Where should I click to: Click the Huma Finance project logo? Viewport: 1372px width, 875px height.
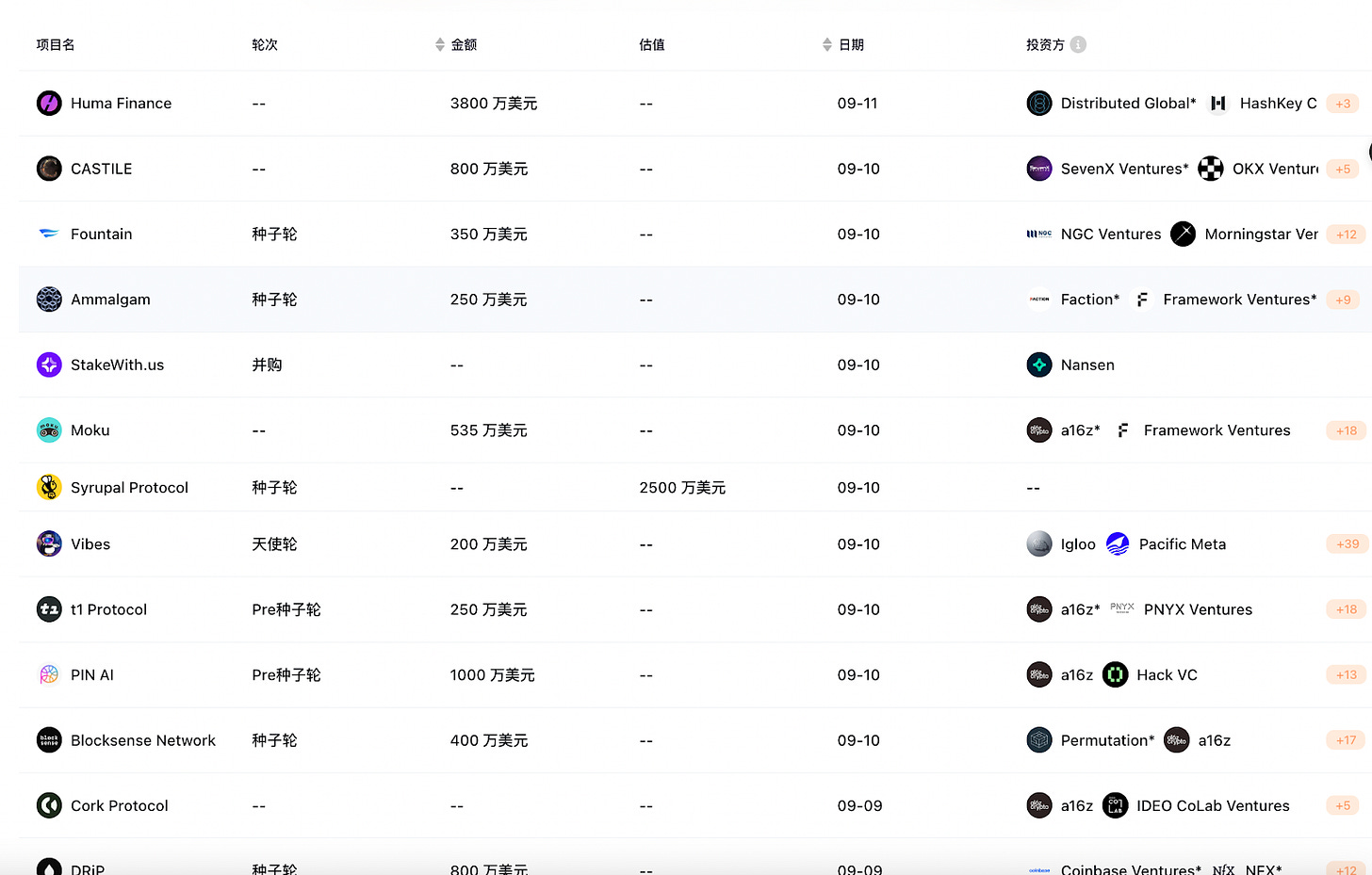pyautogui.click(x=49, y=103)
